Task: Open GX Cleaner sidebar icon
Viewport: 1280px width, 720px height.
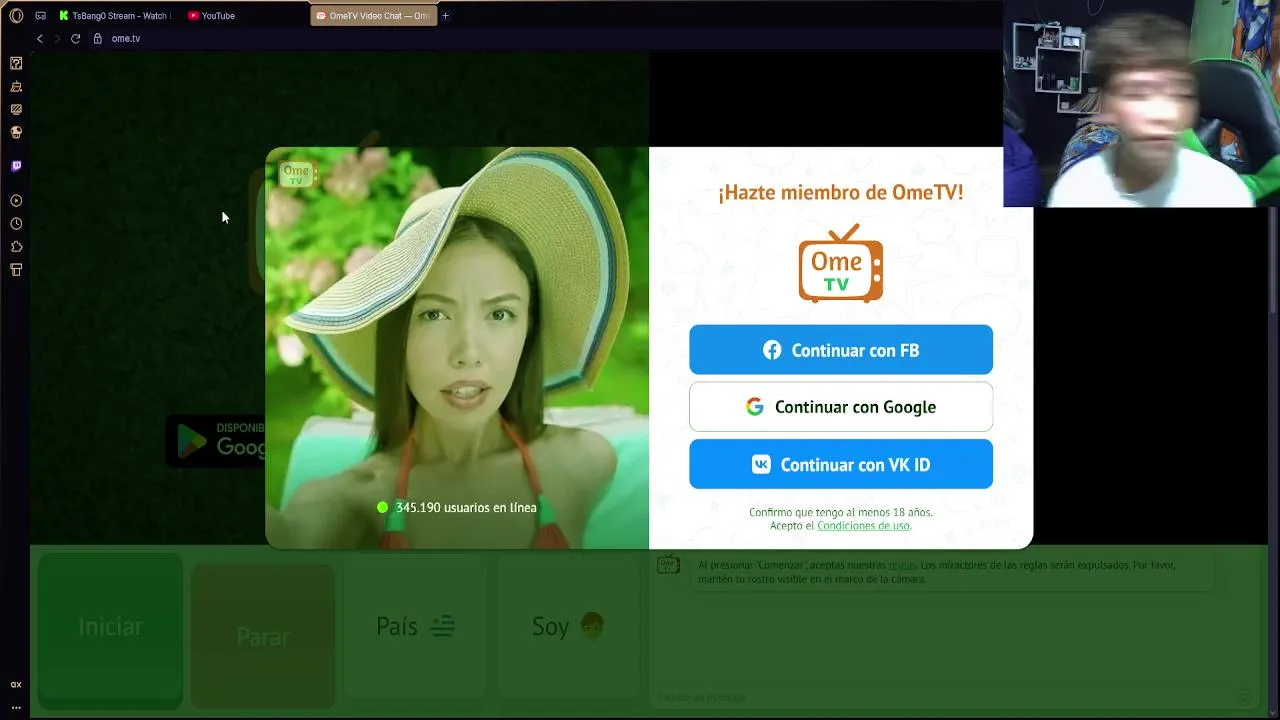Action: pyautogui.click(x=16, y=87)
